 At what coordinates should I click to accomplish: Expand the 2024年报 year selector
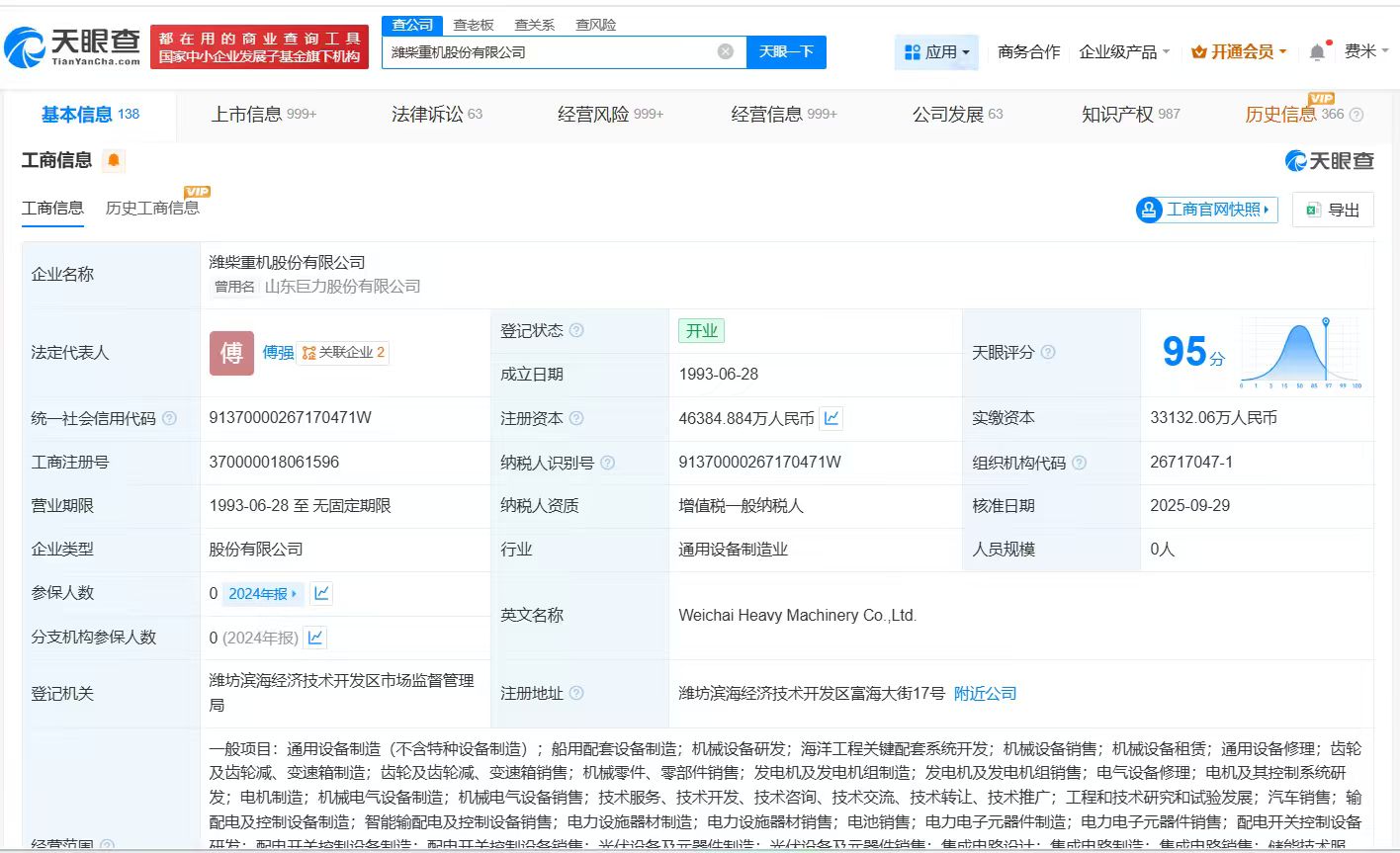click(263, 593)
